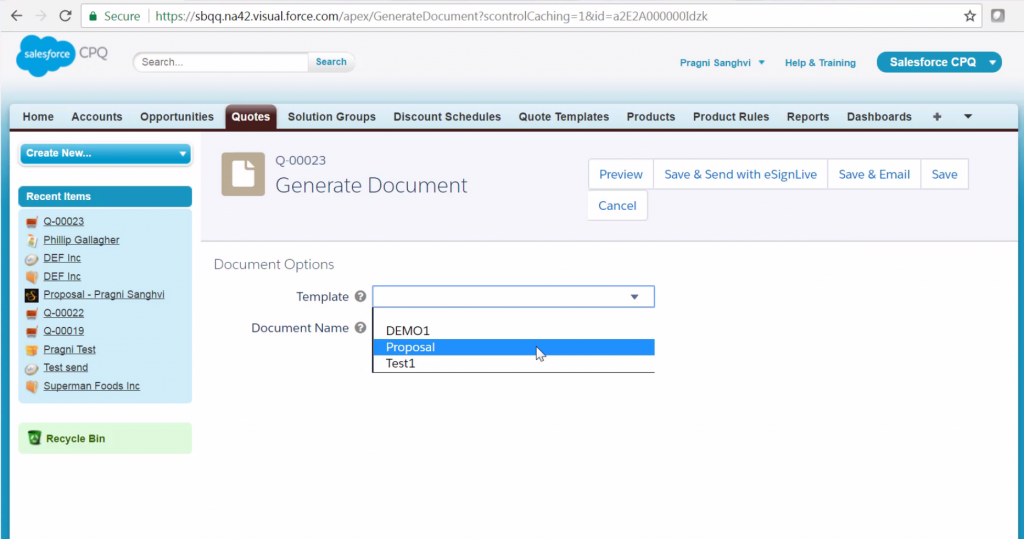Click the icon beside Q-00019

pos(31,331)
